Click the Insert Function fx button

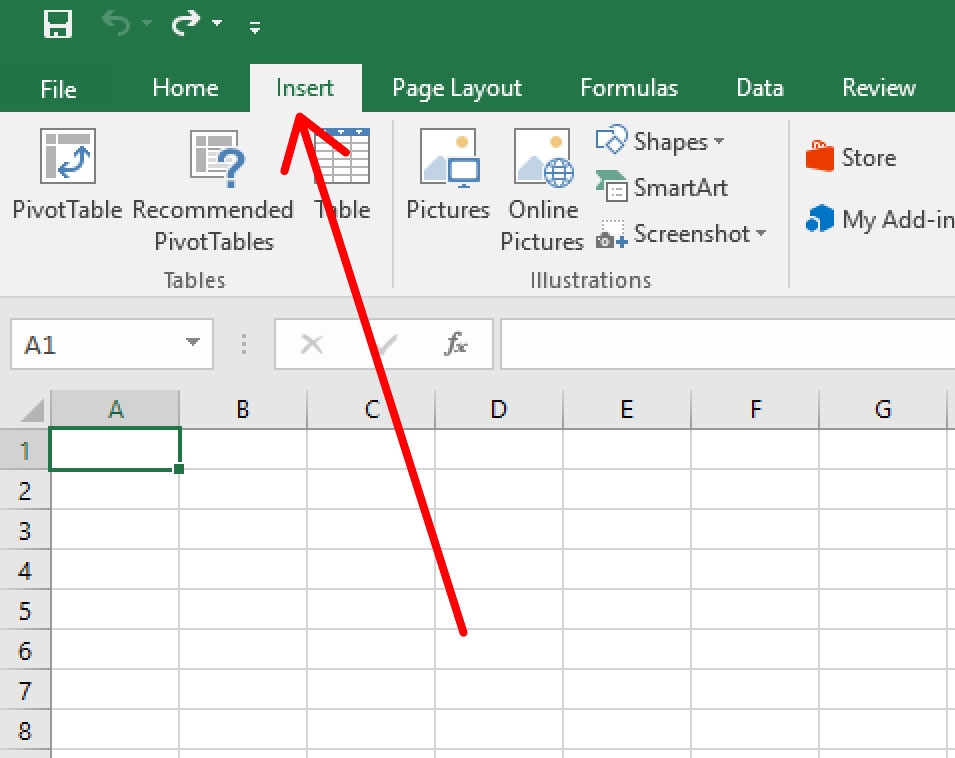pyautogui.click(x=456, y=345)
